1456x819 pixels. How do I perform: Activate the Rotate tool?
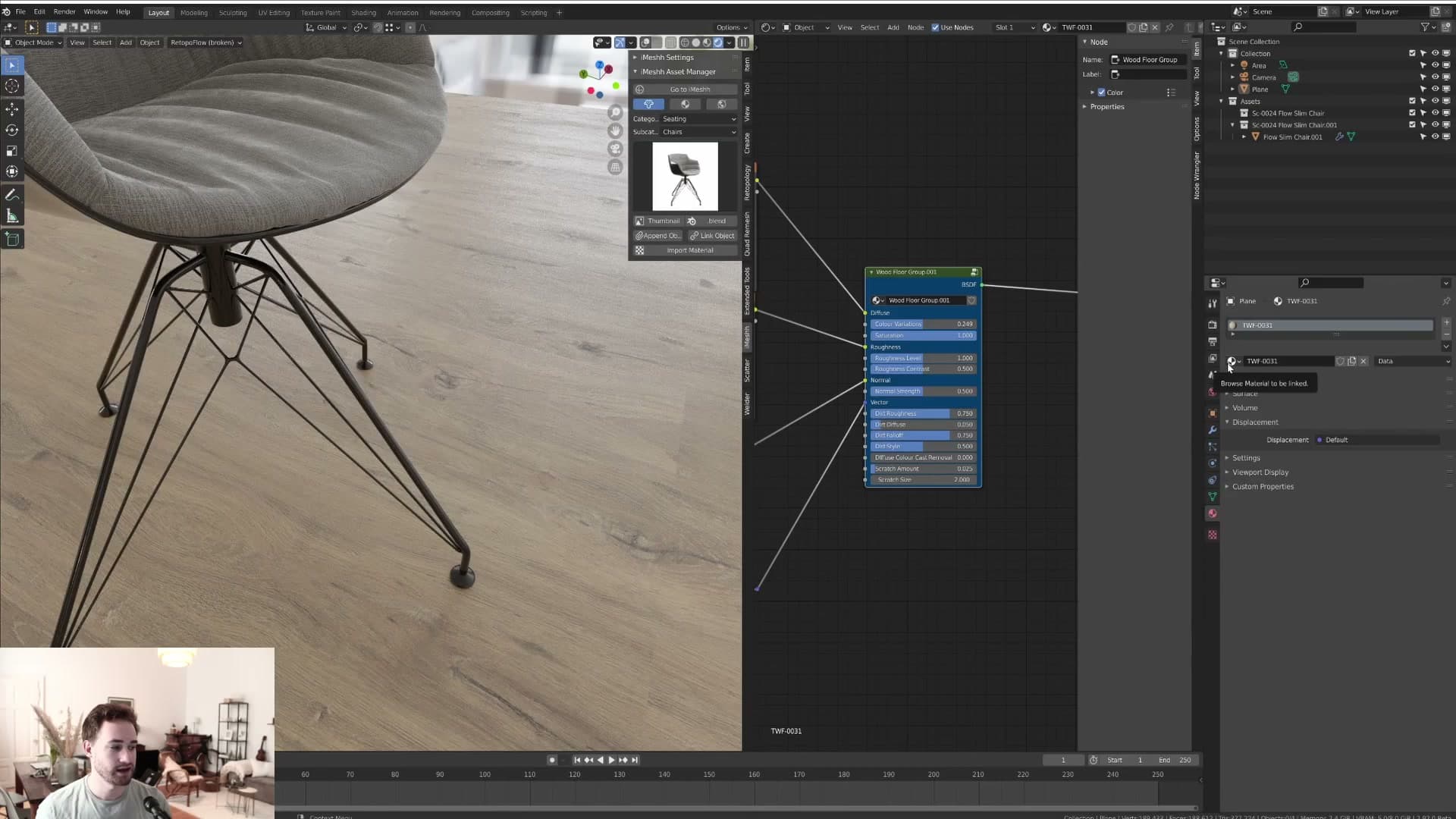tap(12, 130)
